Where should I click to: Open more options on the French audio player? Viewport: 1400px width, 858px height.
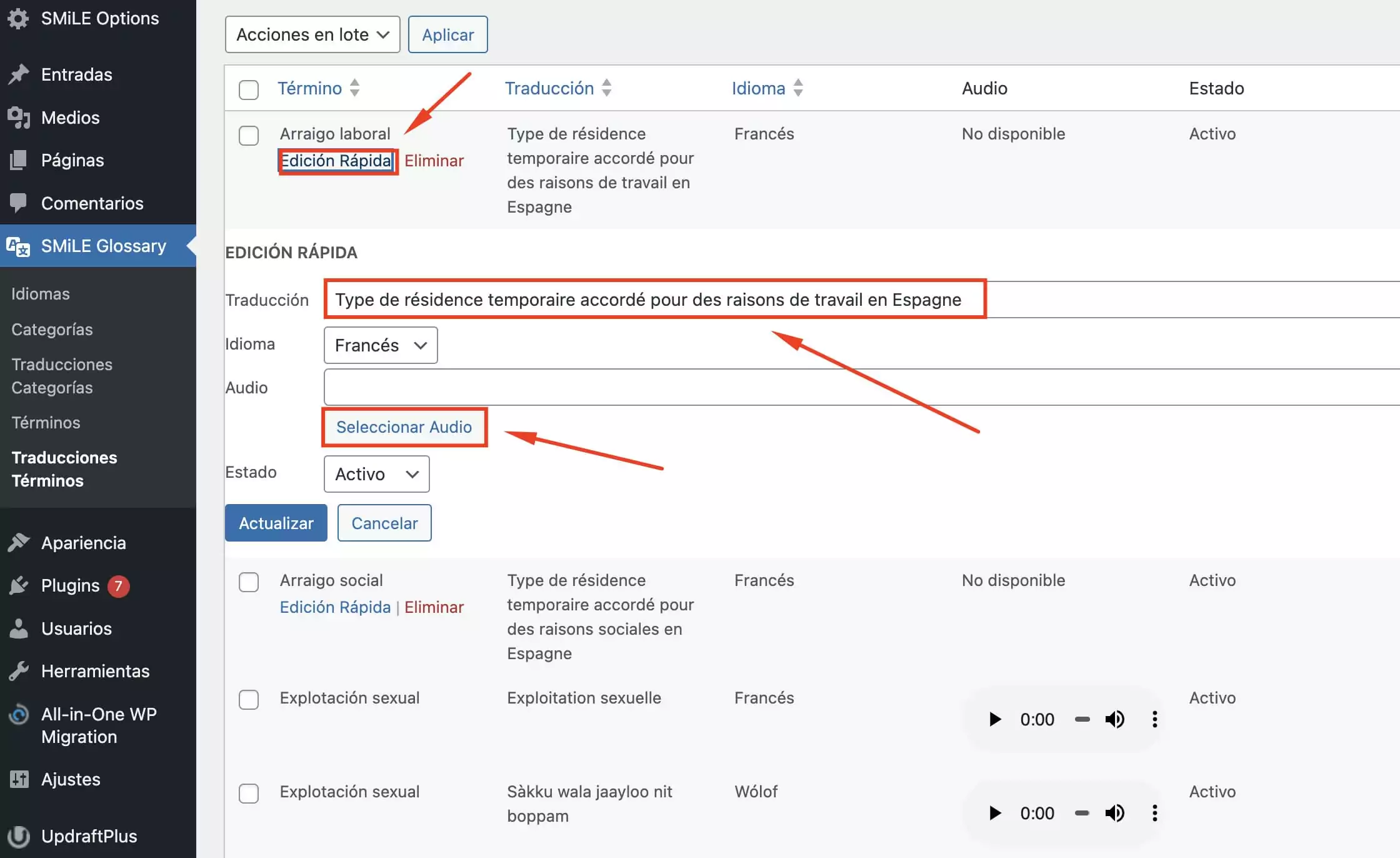click(1154, 719)
